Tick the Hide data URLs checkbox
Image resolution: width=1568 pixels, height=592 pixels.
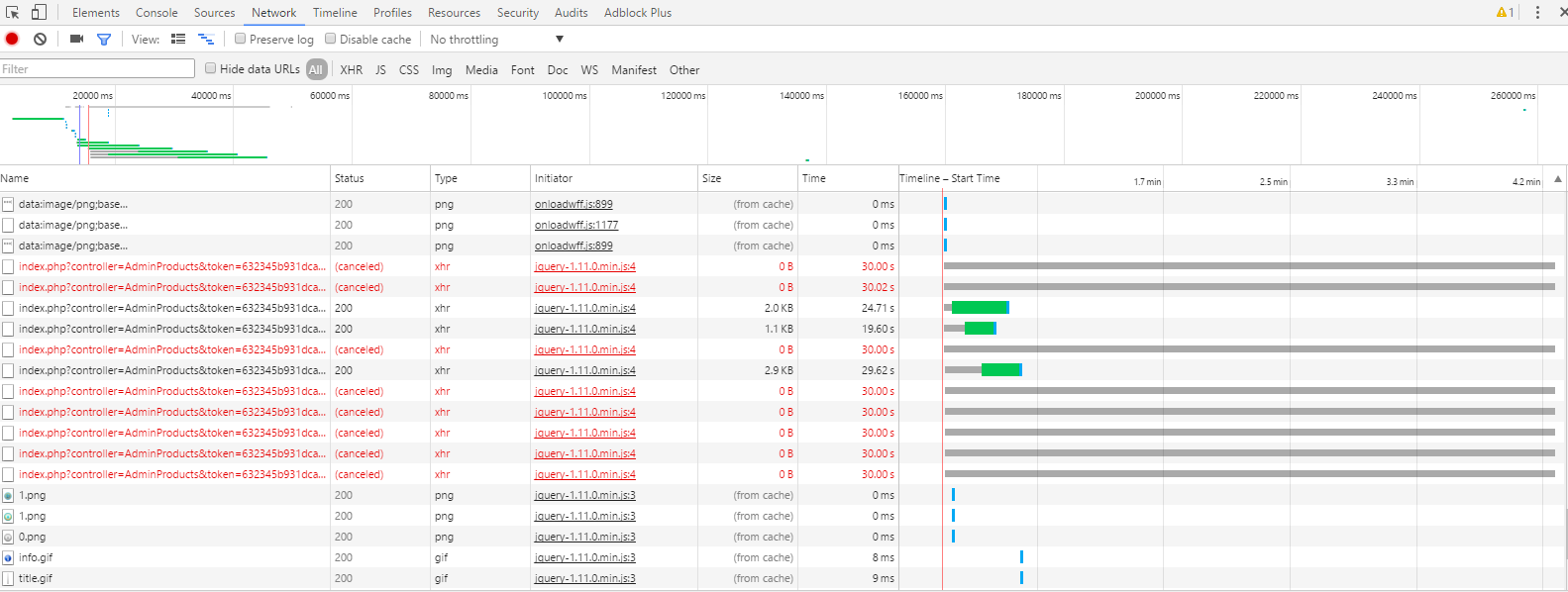211,69
